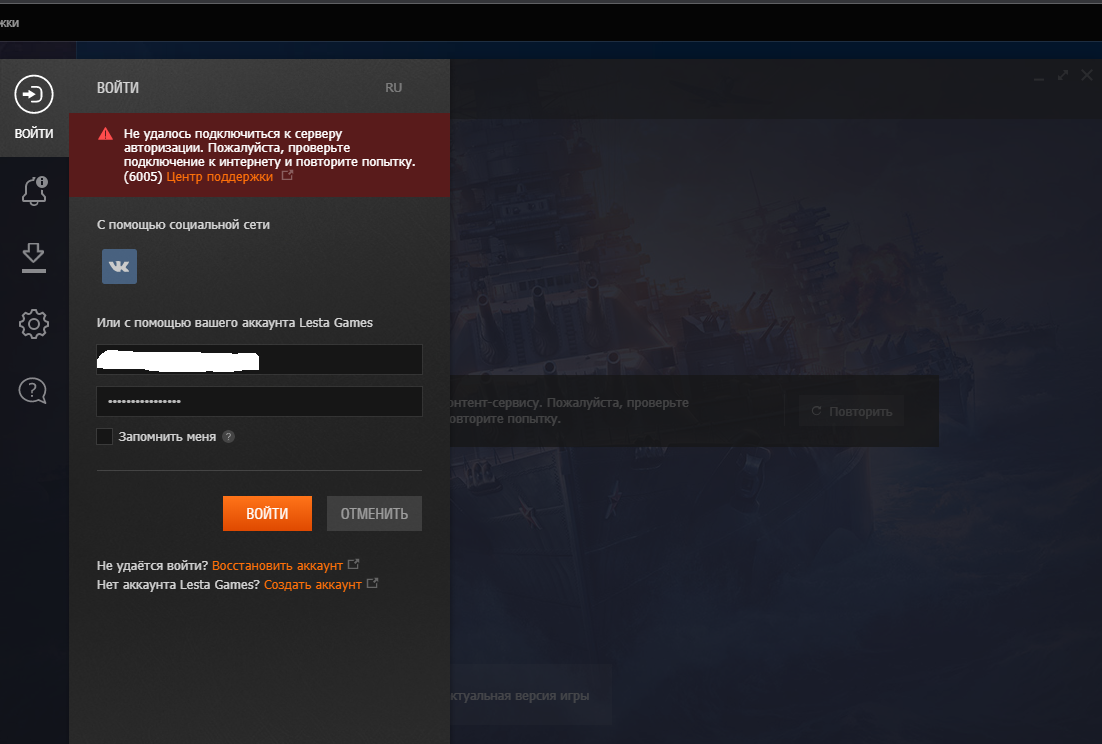Open the downloads arrow icon in sidebar
Image resolution: width=1102 pixels, height=744 pixels.
34,258
